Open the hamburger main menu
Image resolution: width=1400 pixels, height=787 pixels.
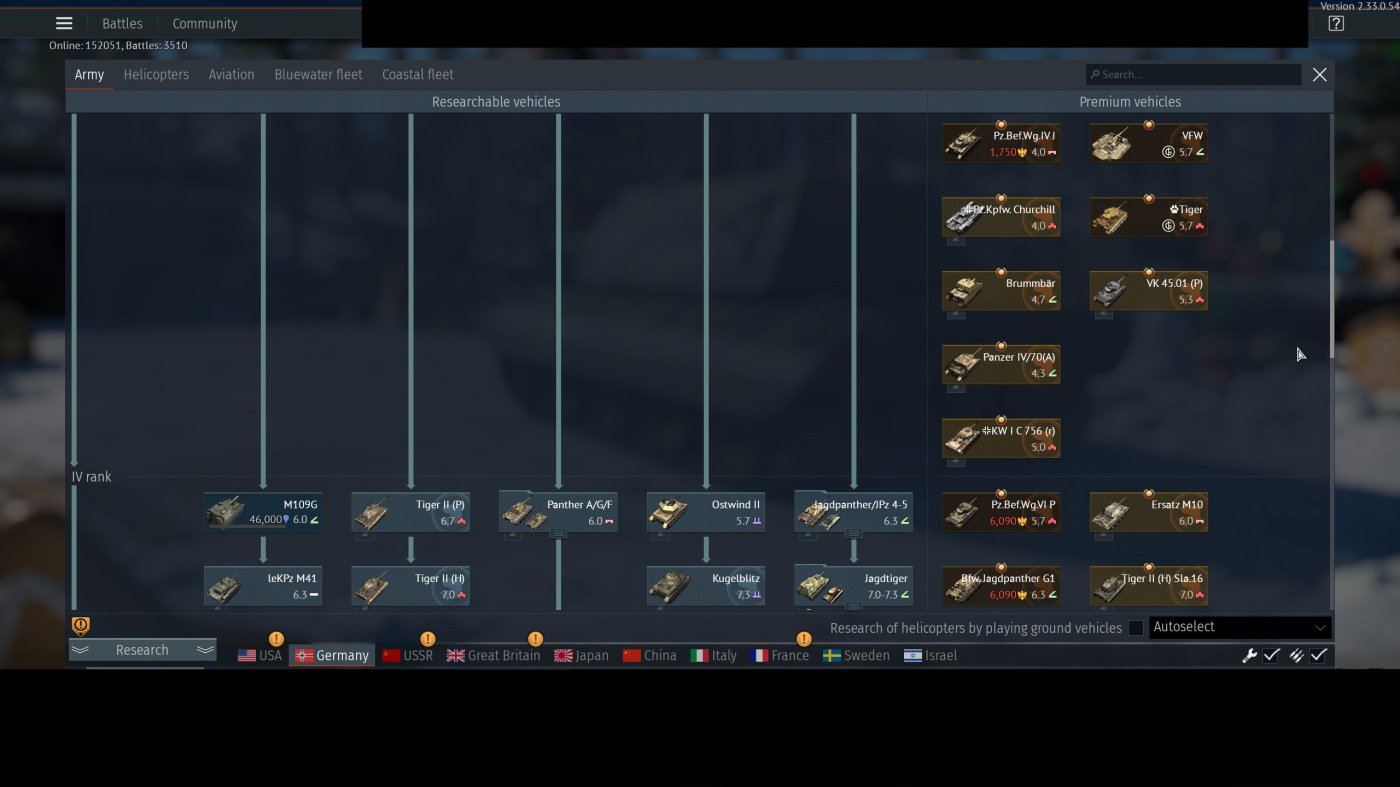pyautogui.click(x=64, y=24)
